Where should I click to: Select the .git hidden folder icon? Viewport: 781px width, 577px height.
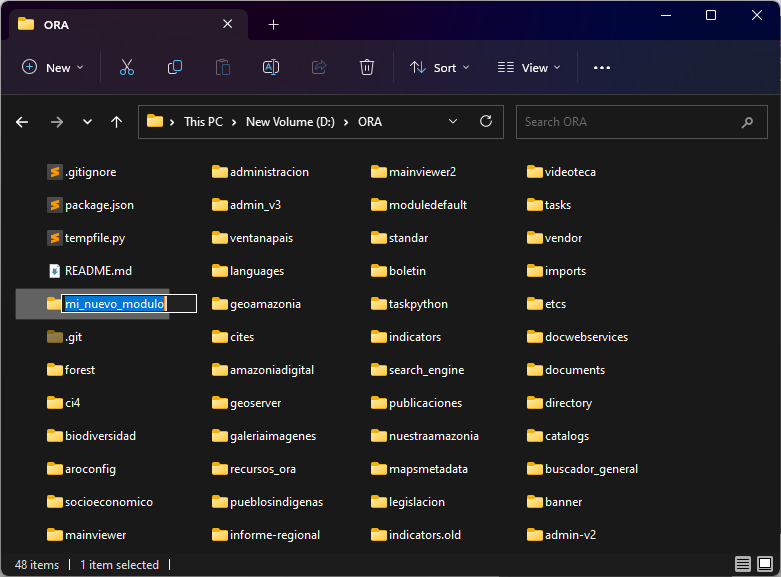[55, 337]
